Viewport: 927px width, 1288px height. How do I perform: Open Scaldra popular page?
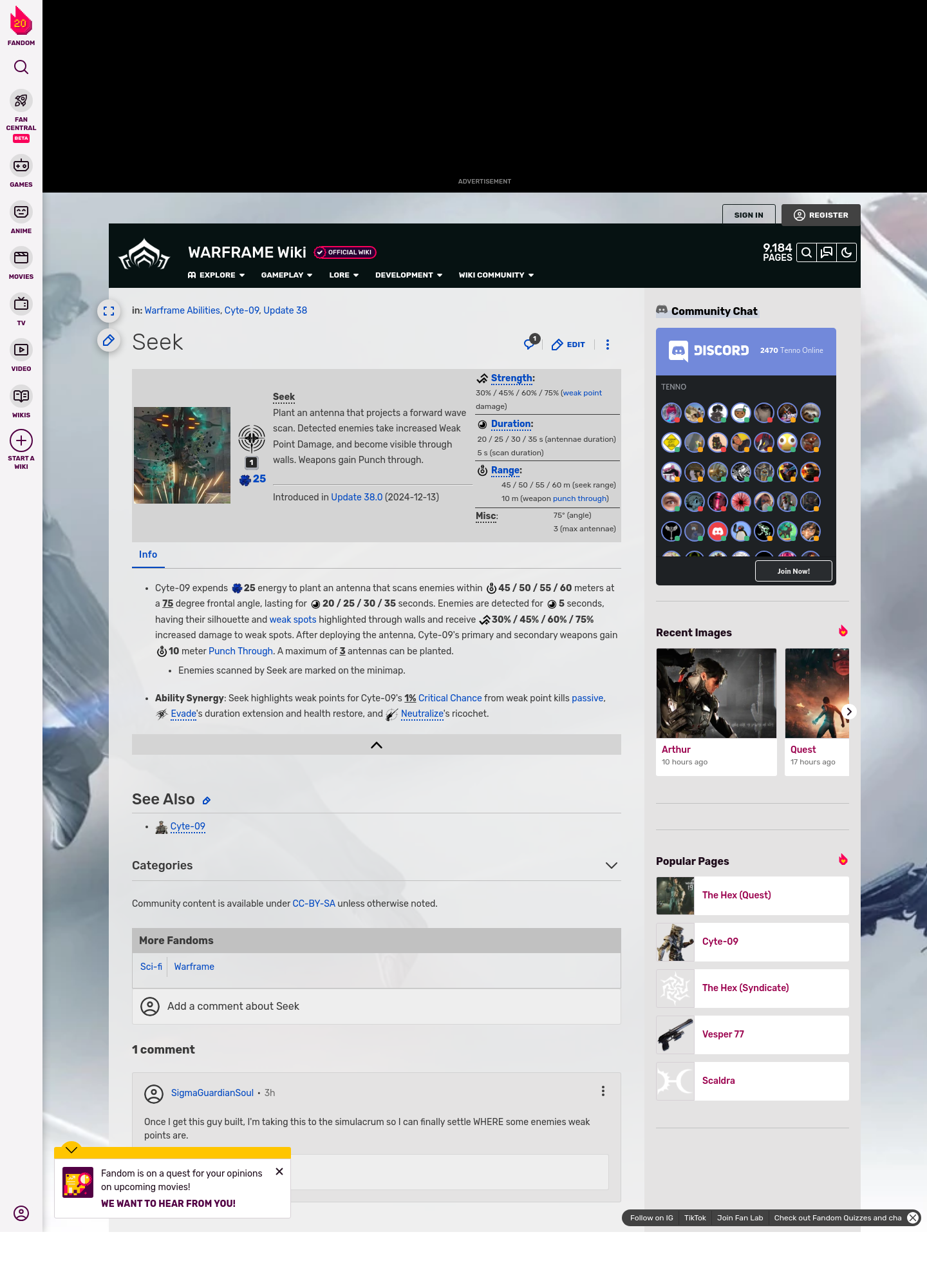(753, 1081)
